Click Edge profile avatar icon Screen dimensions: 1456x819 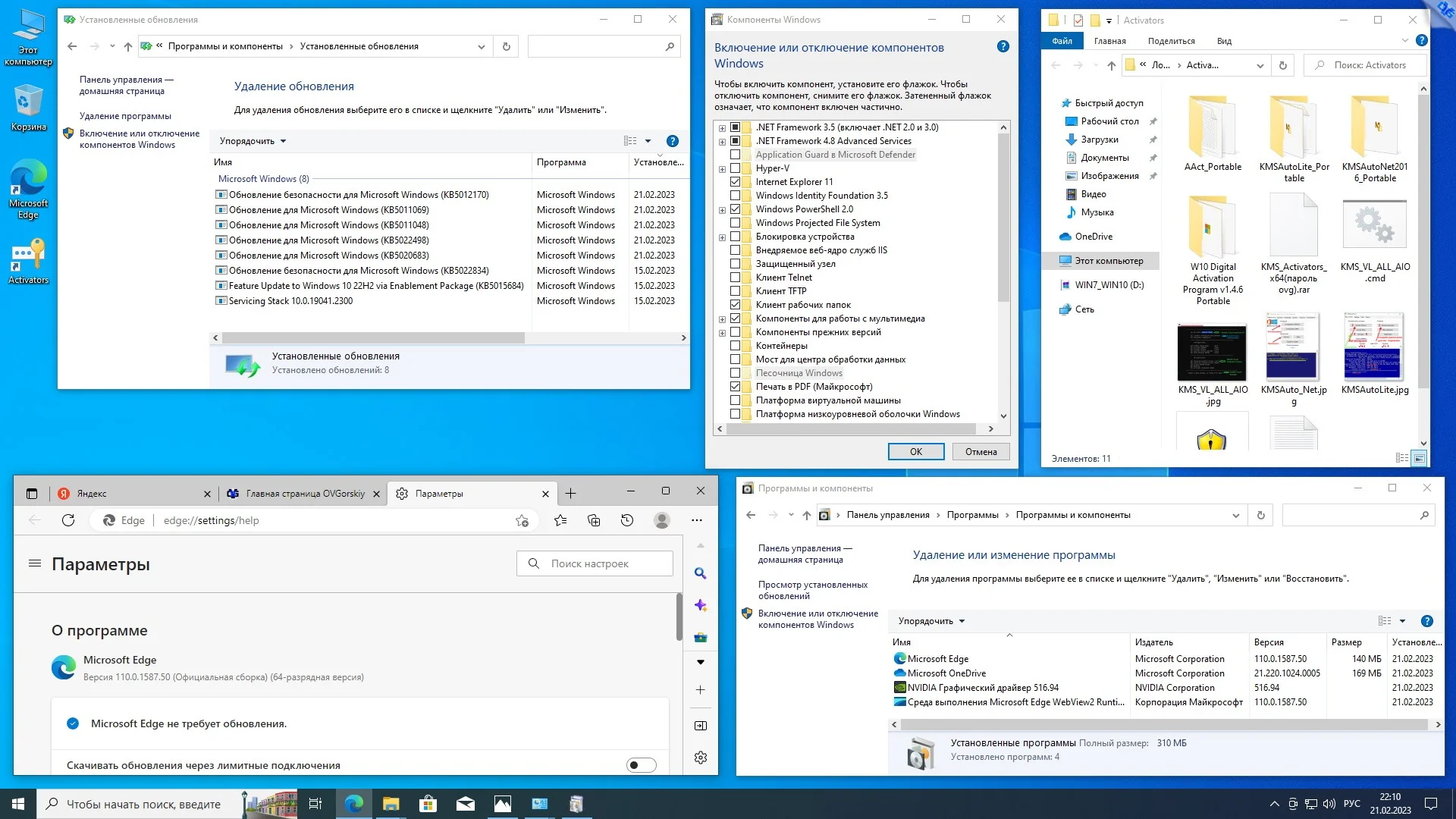coord(662,520)
